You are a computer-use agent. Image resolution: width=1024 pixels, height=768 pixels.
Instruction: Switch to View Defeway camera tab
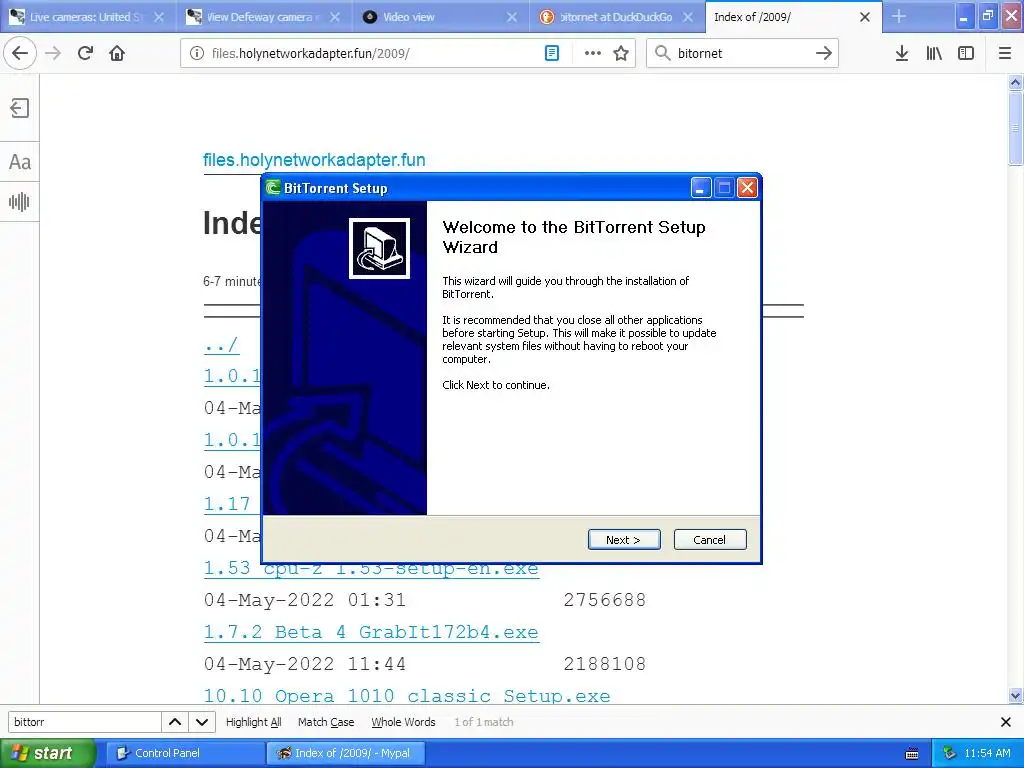click(264, 17)
